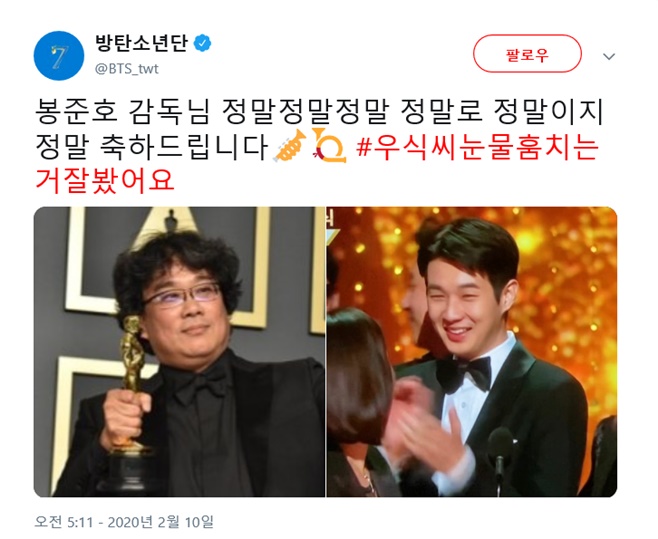Click the postal horn emoji in tweet
The height and width of the screenshot is (539, 658).
point(329,145)
